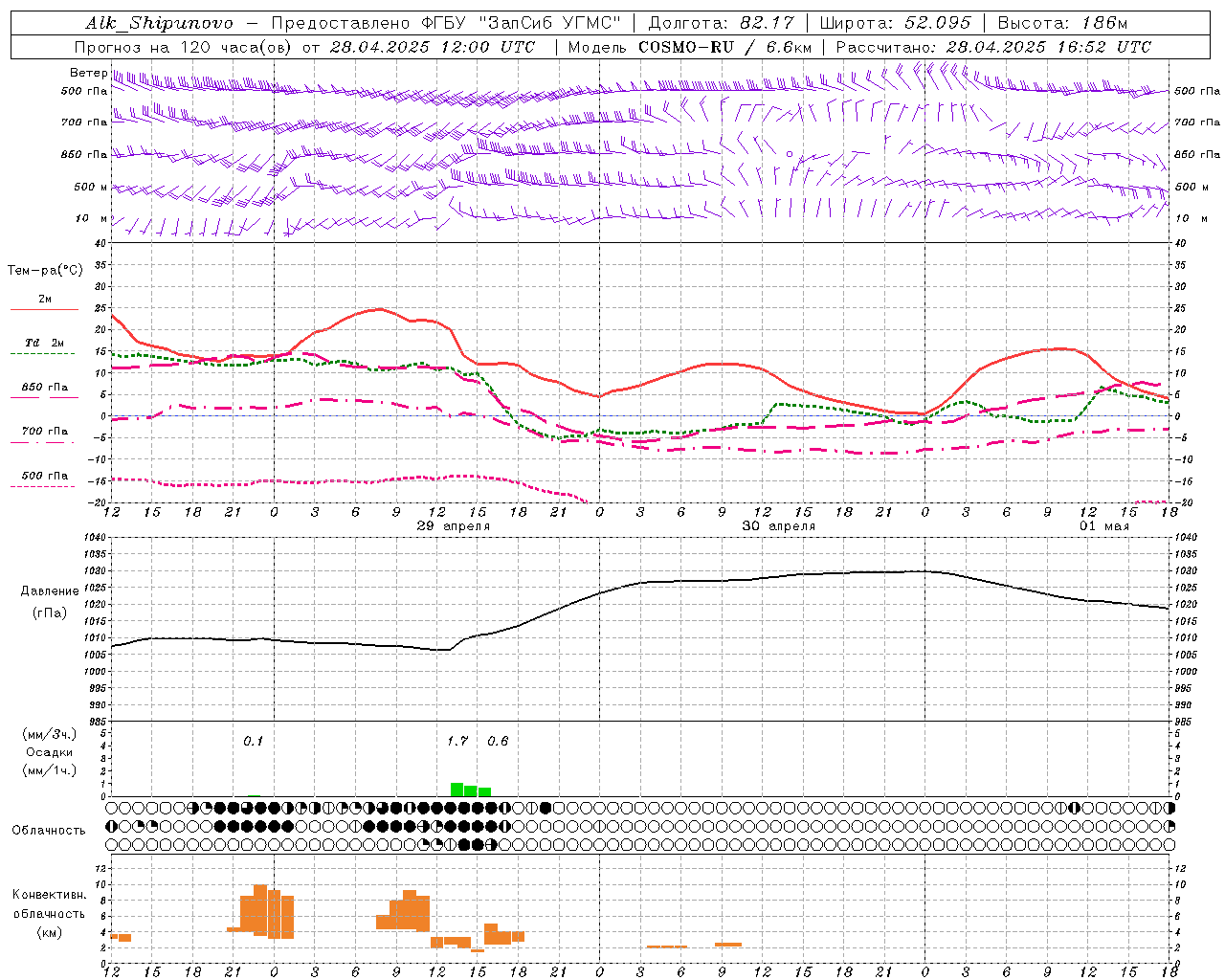
Task: Click the green precipitation bars
Action: [x=471, y=790]
